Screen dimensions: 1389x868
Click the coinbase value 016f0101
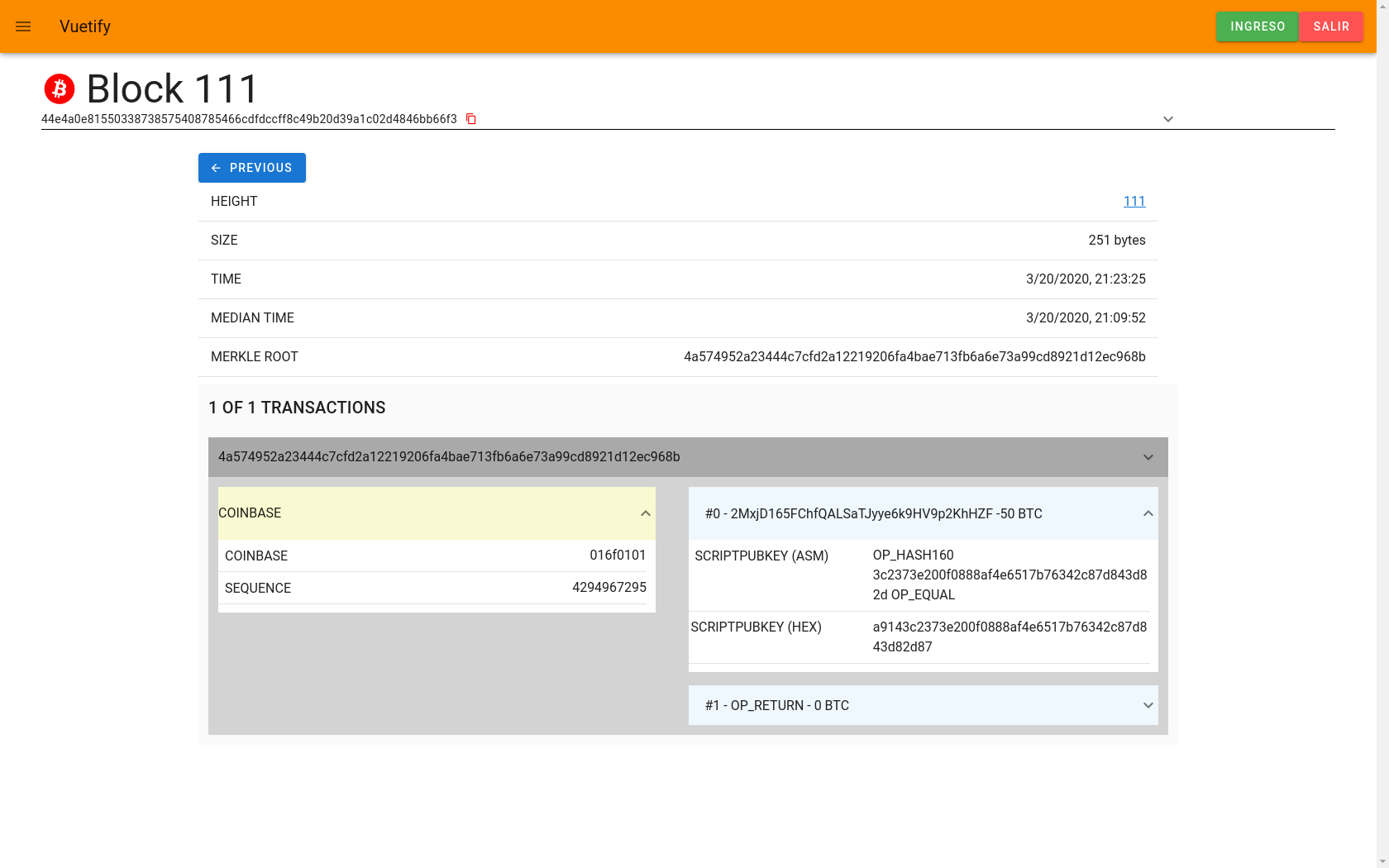pos(618,555)
